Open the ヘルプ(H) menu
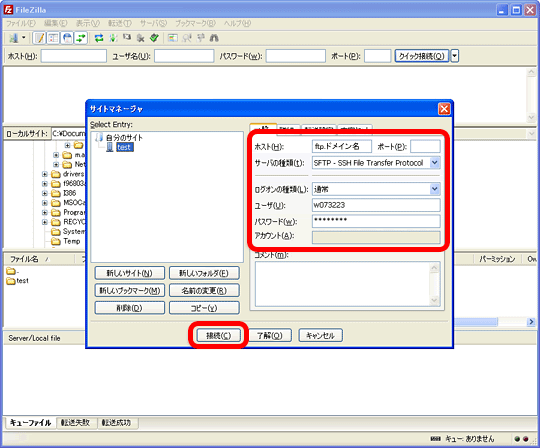The width and height of the screenshot is (540, 448). click(237, 23)
